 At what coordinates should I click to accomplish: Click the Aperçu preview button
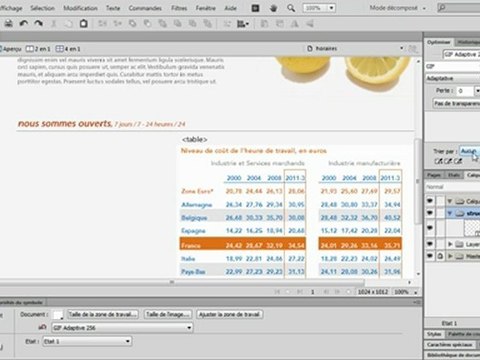(x=11, y=49)
